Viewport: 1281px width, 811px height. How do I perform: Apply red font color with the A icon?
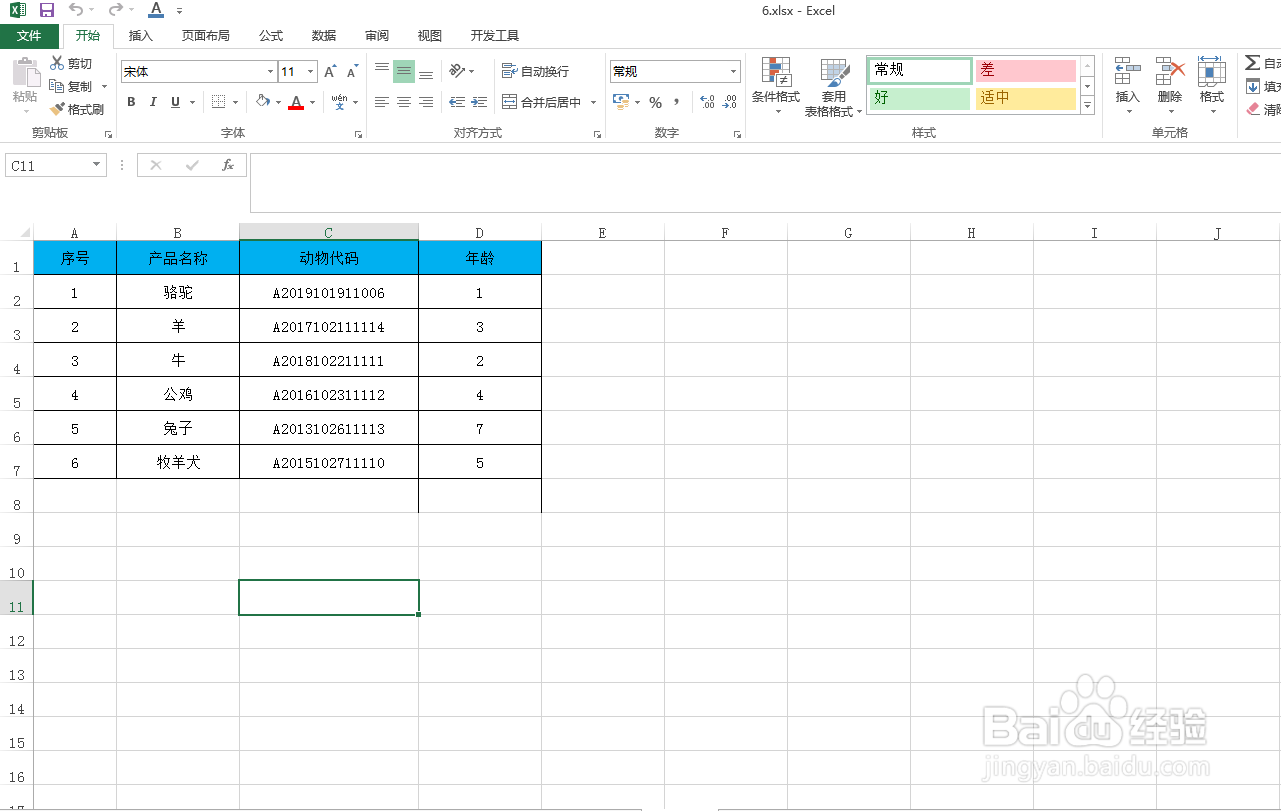295,102
